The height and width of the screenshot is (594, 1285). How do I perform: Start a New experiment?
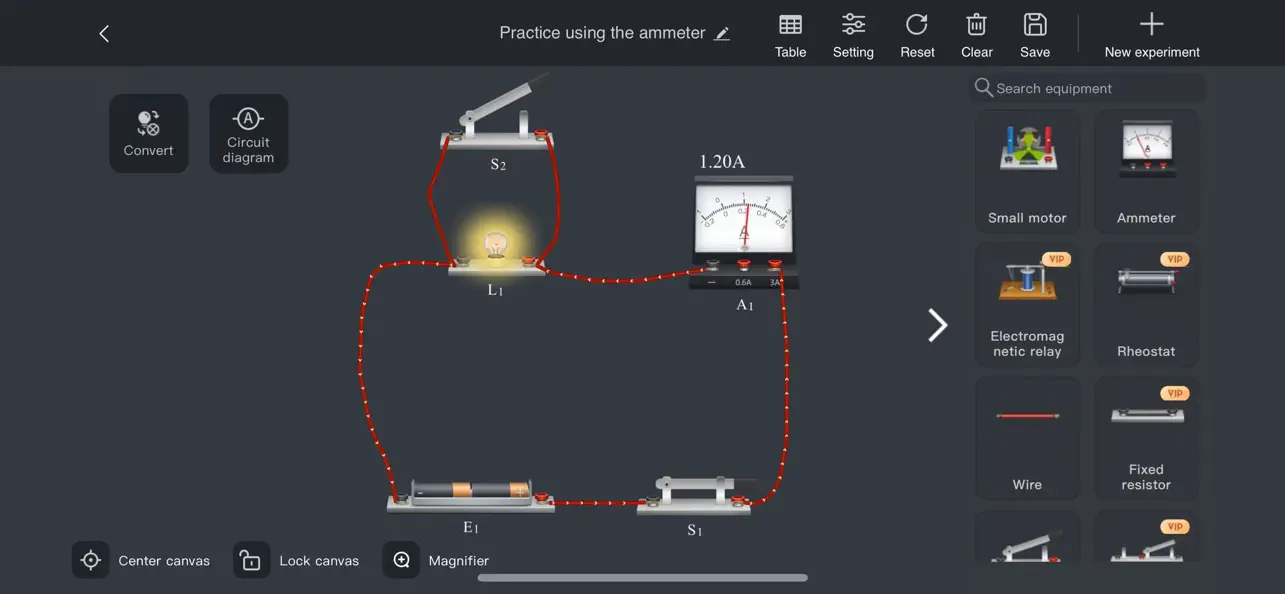point(1152,36)
